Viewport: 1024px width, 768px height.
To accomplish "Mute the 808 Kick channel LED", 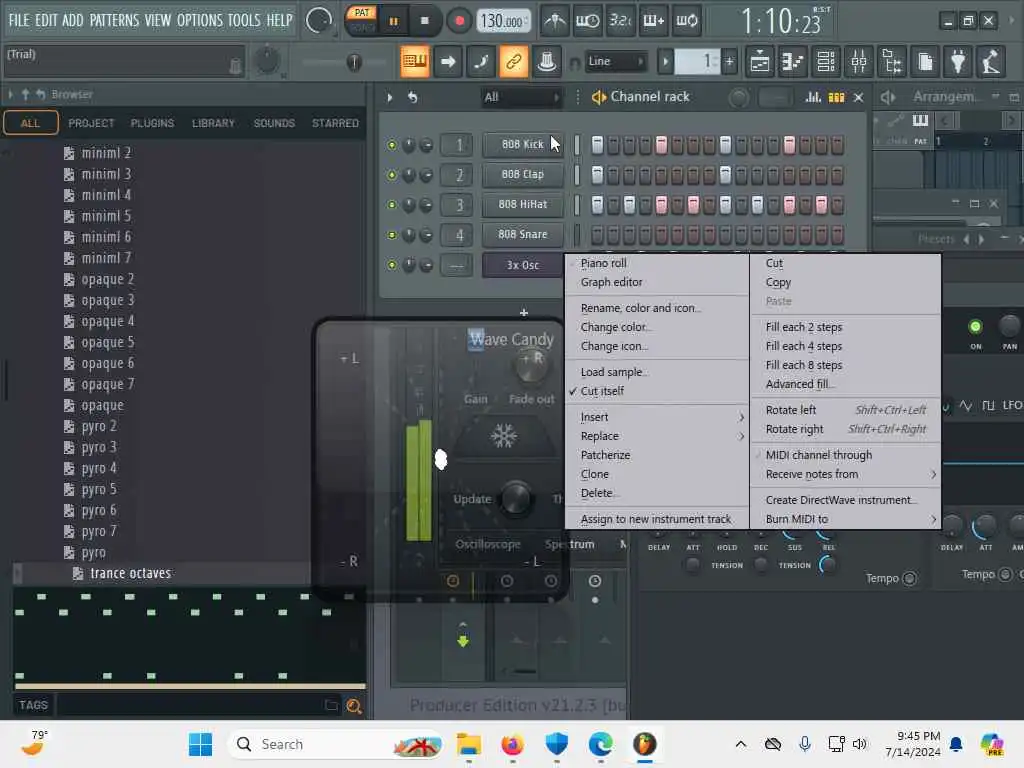I will 391,145.
